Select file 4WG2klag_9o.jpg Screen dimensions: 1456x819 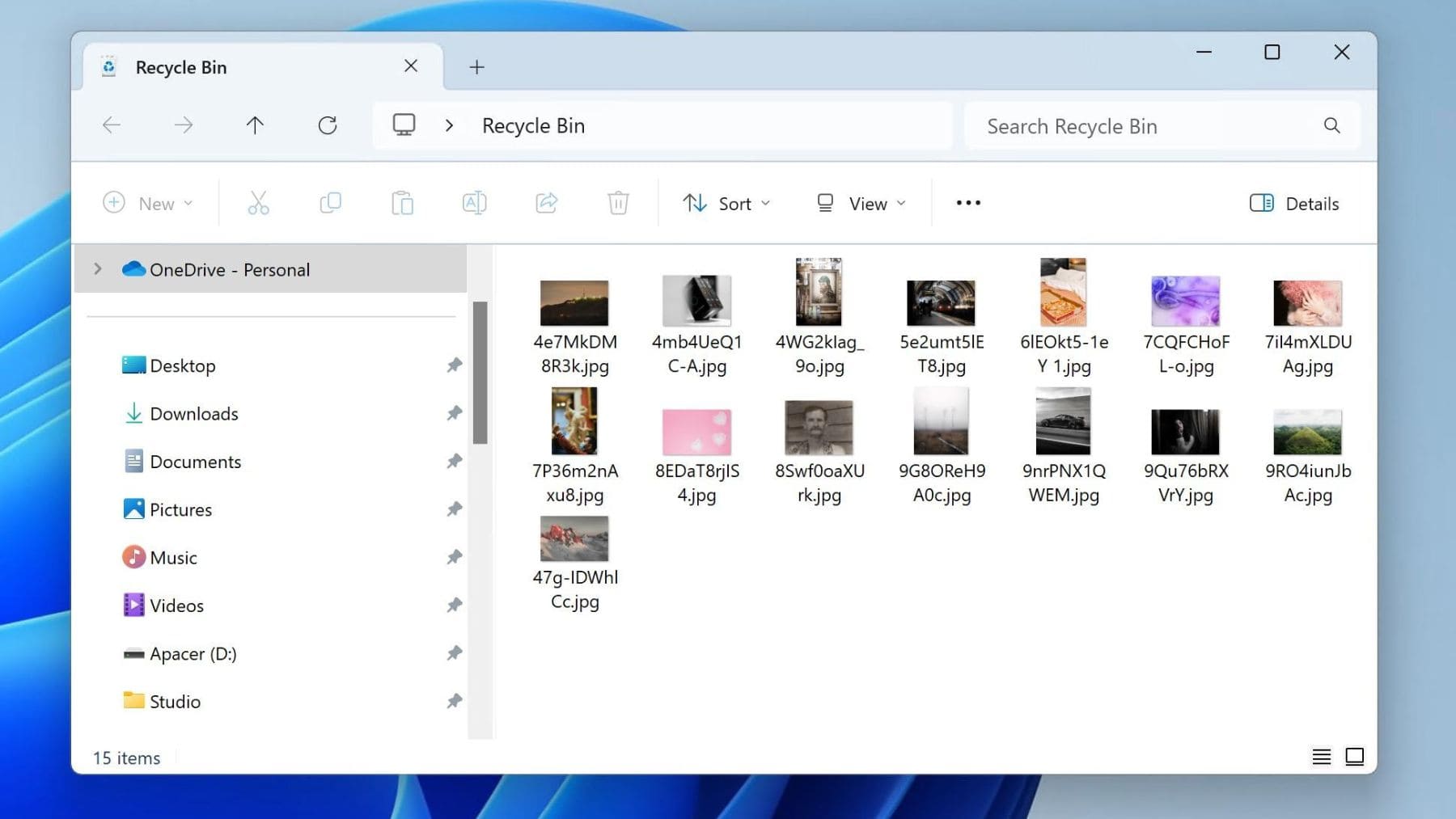coord(819,317)
